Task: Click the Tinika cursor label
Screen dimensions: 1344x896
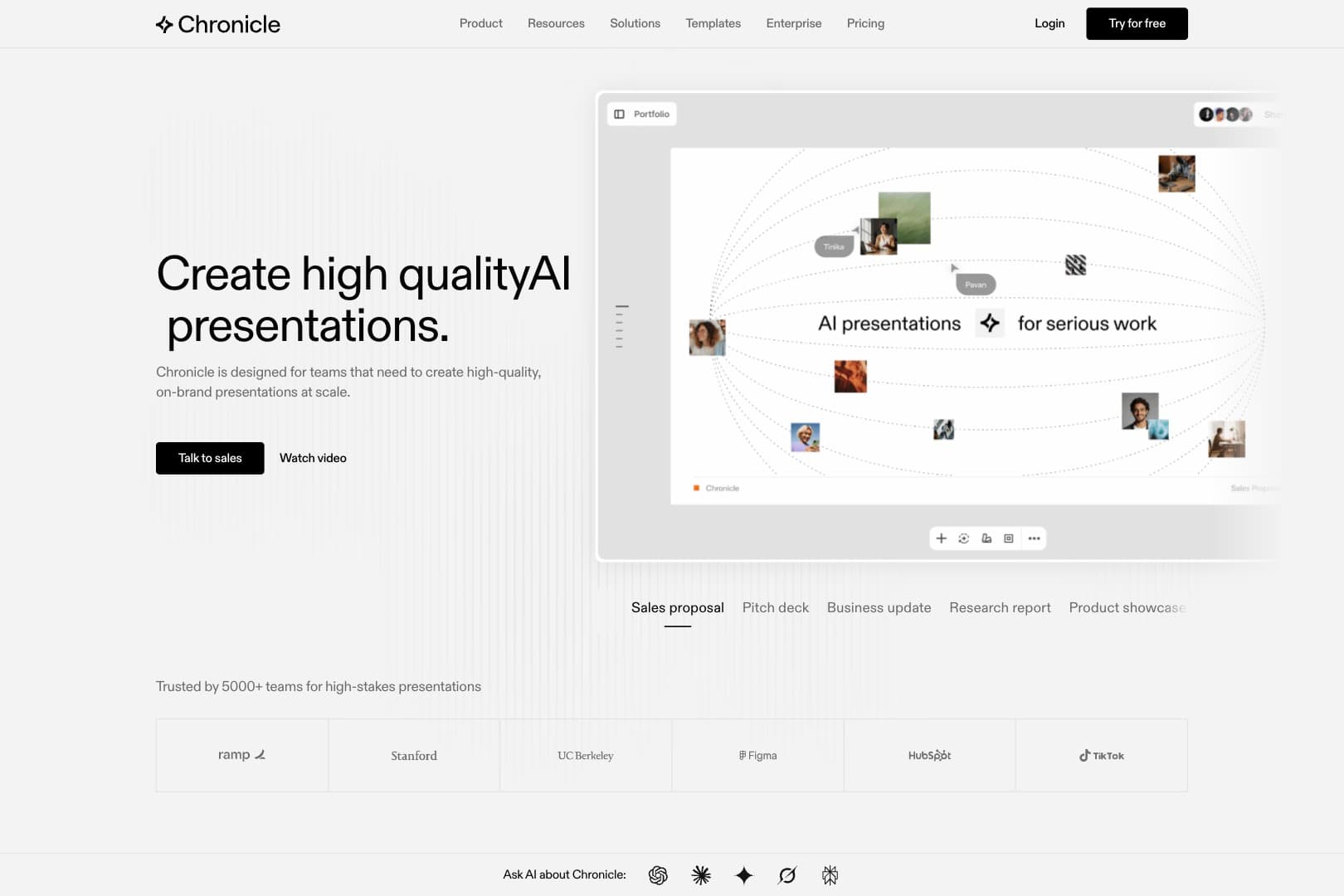Action: click(x=834, y=246)
